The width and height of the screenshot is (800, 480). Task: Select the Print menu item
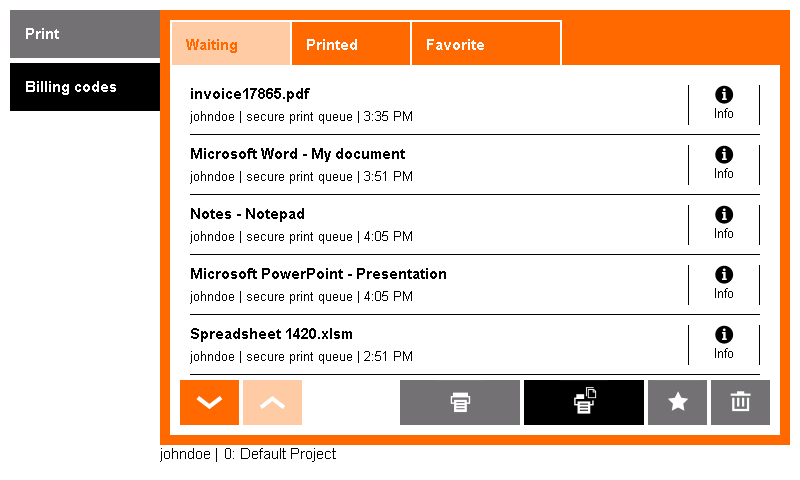coord(85,34)
